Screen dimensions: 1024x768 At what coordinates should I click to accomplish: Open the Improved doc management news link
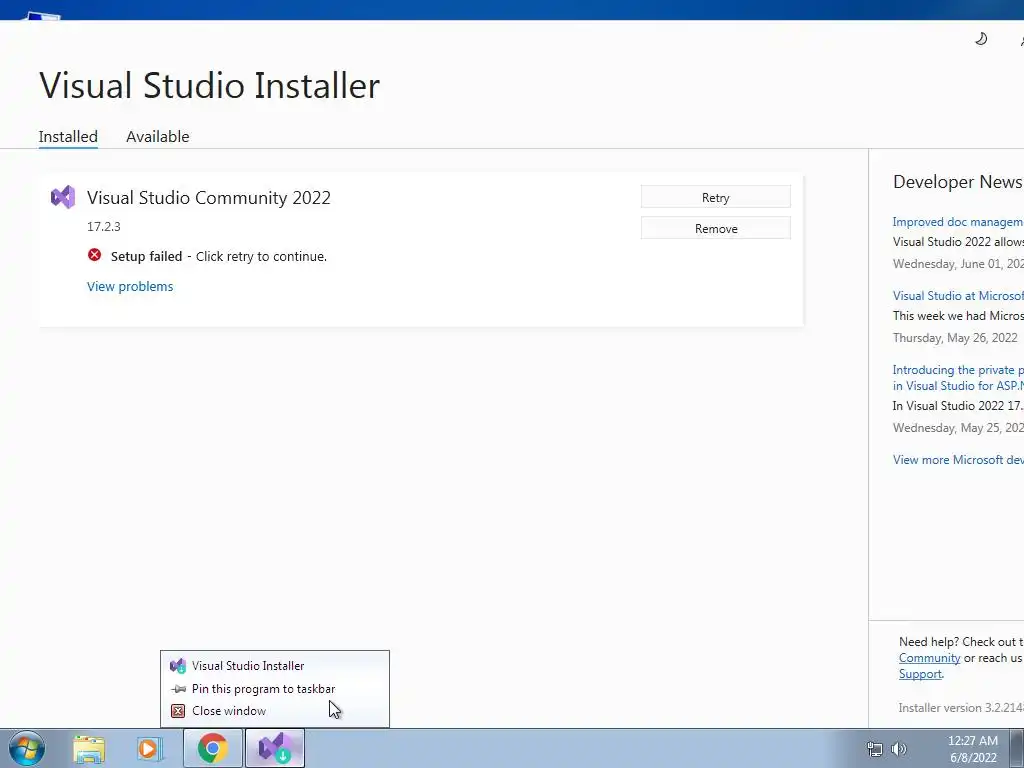point(958,222)
